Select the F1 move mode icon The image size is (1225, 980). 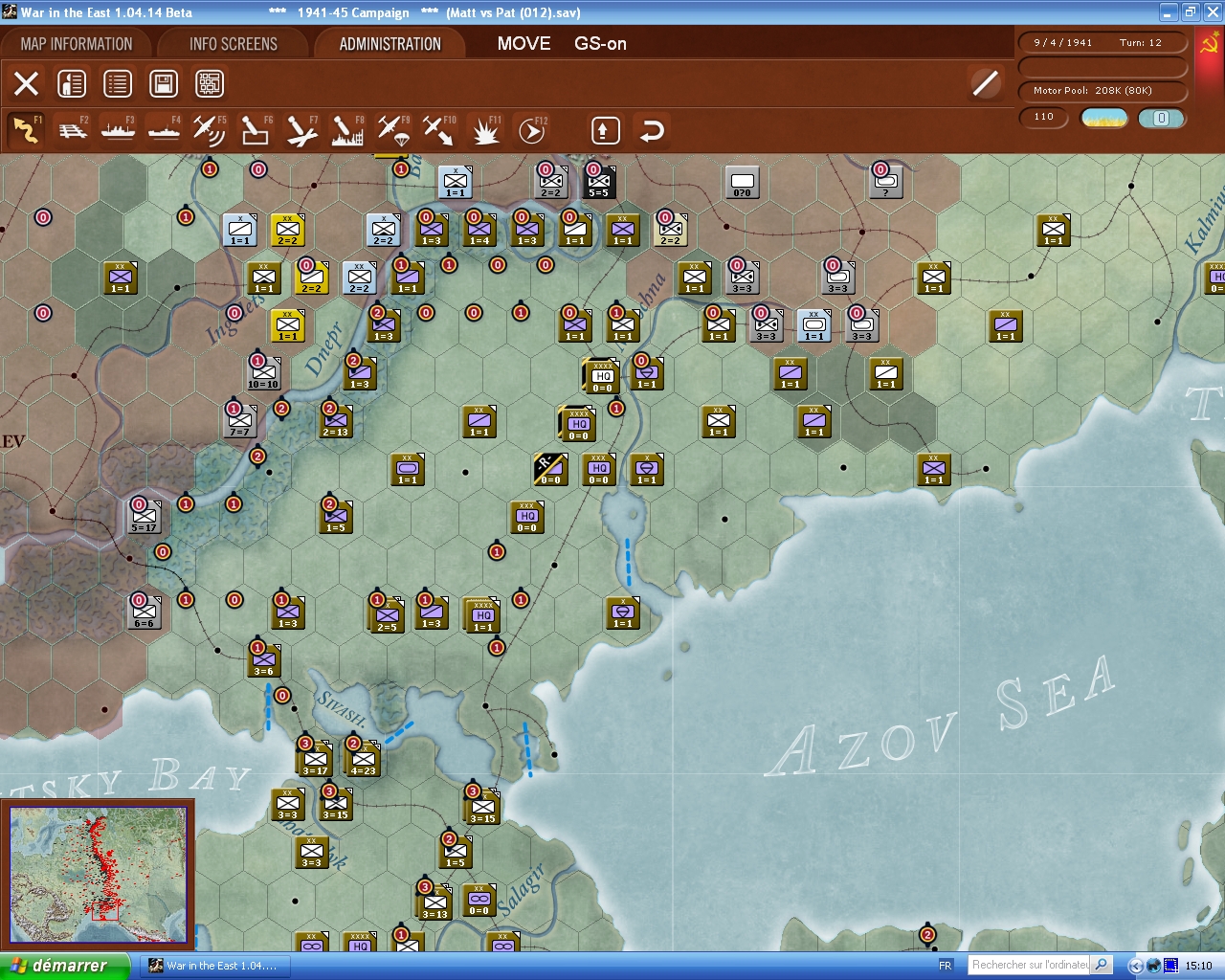[26, 130]
